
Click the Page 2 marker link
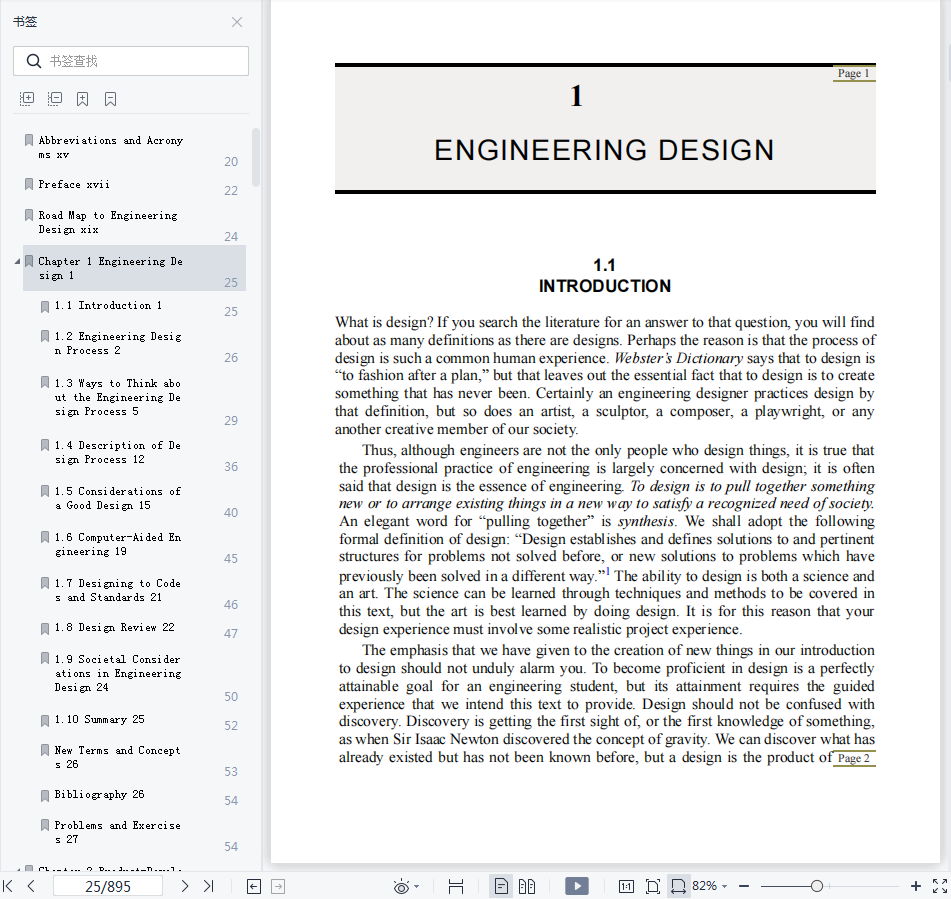[854, 758]
